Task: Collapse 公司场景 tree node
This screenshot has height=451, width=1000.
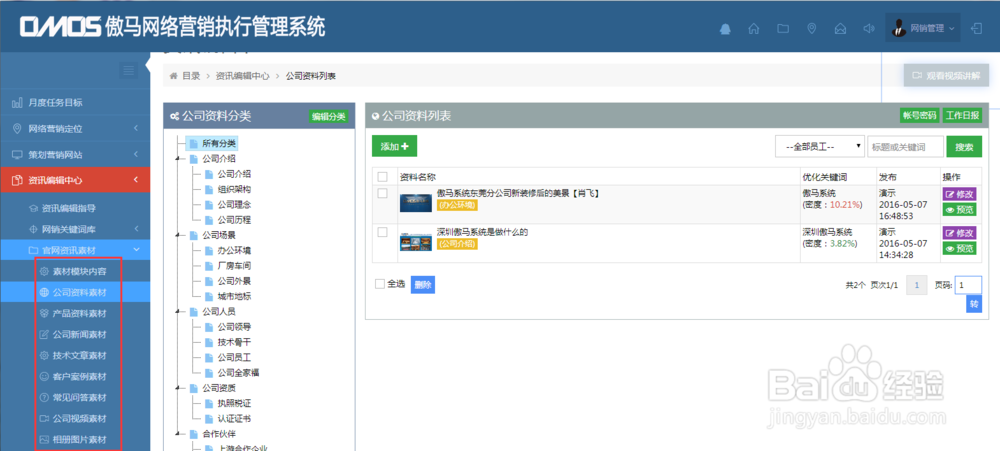Action: point(178,235)
